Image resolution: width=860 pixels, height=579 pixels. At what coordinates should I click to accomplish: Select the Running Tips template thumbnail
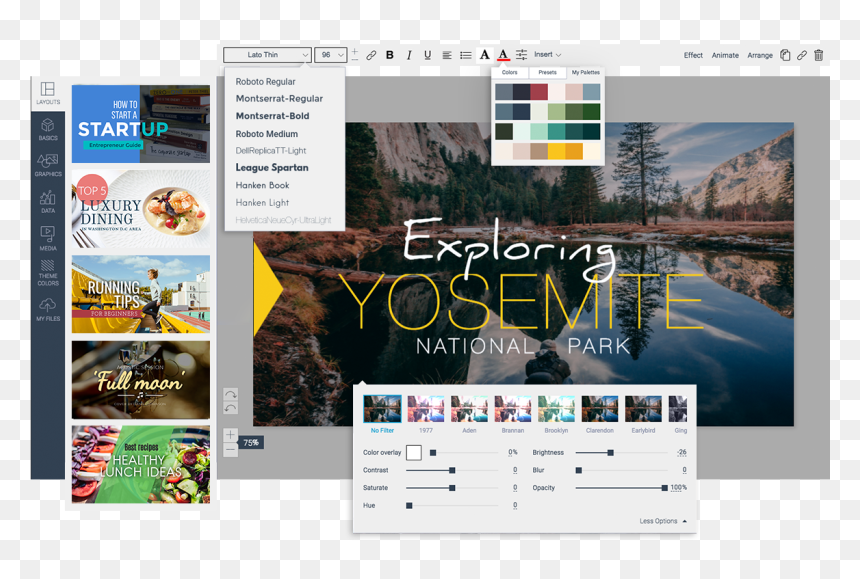pos(141,294)
